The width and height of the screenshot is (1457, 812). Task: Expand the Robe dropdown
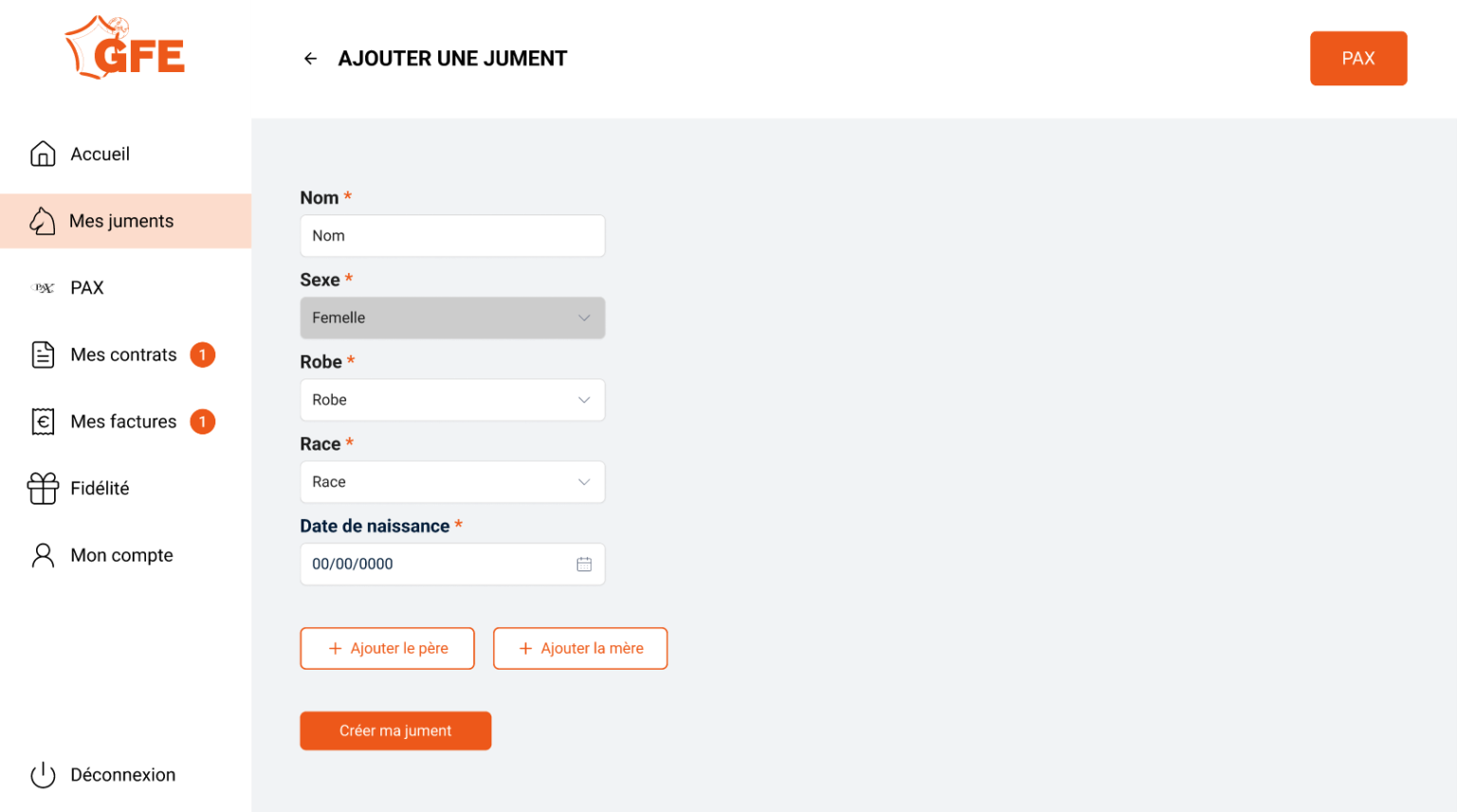pyautogui.click(x=452, y=400)
